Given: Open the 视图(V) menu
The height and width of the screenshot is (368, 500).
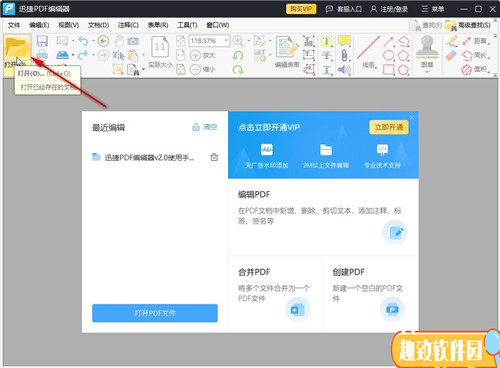Looking at the screenshot, I should click(68, 25).
